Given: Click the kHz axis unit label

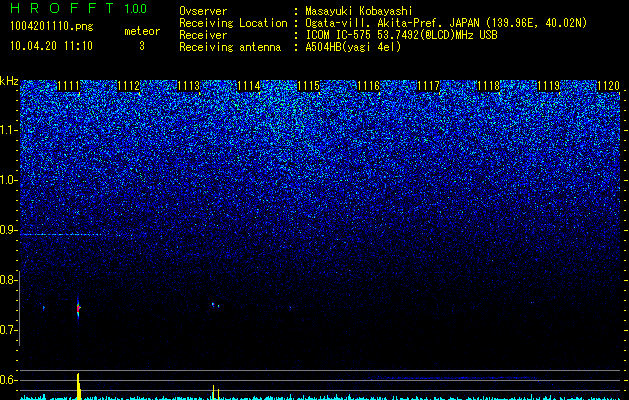Looking at the screenshot, I should 9,81.
